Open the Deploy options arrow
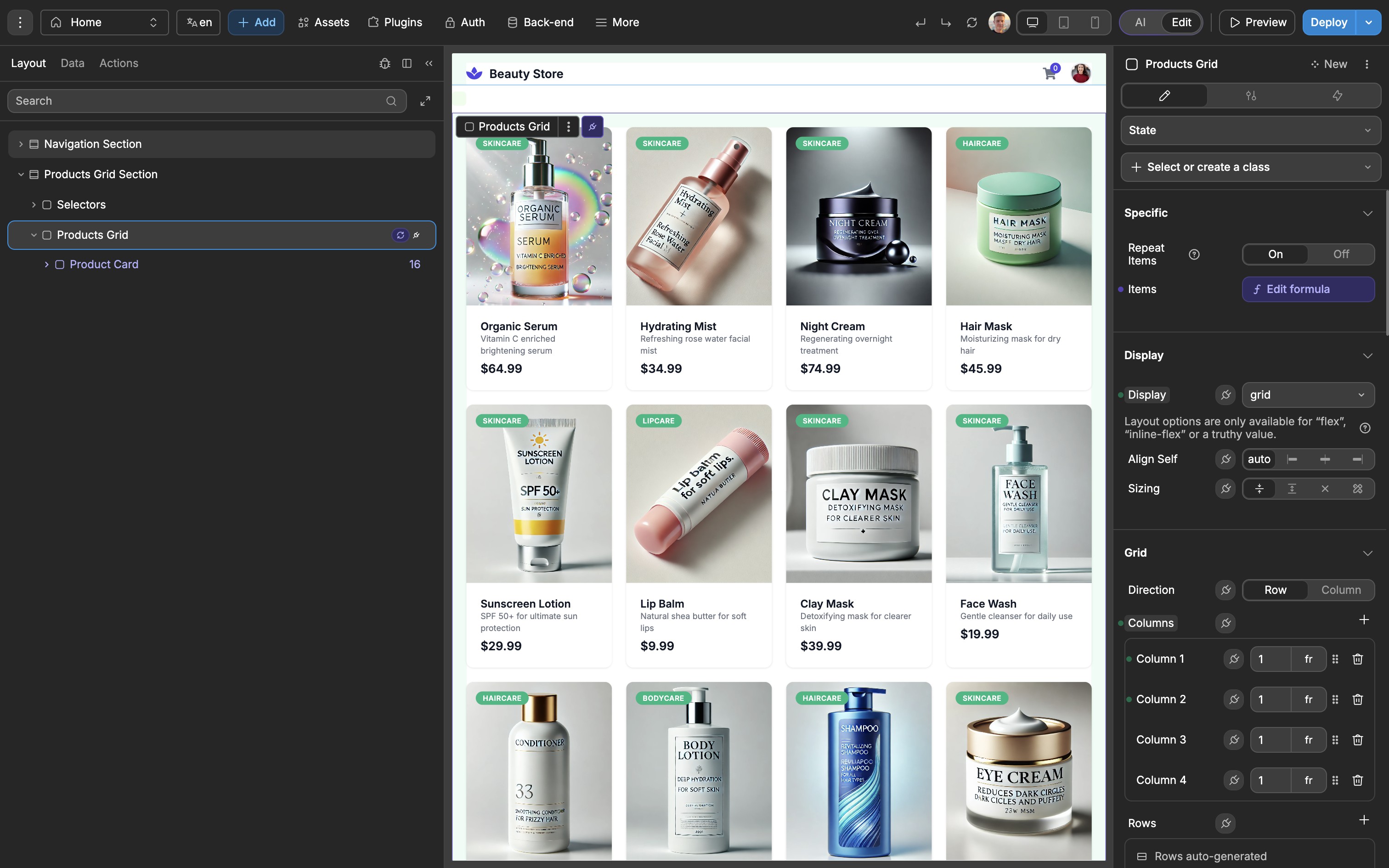The image size is (1389, 868). (x=1368, y=23)
